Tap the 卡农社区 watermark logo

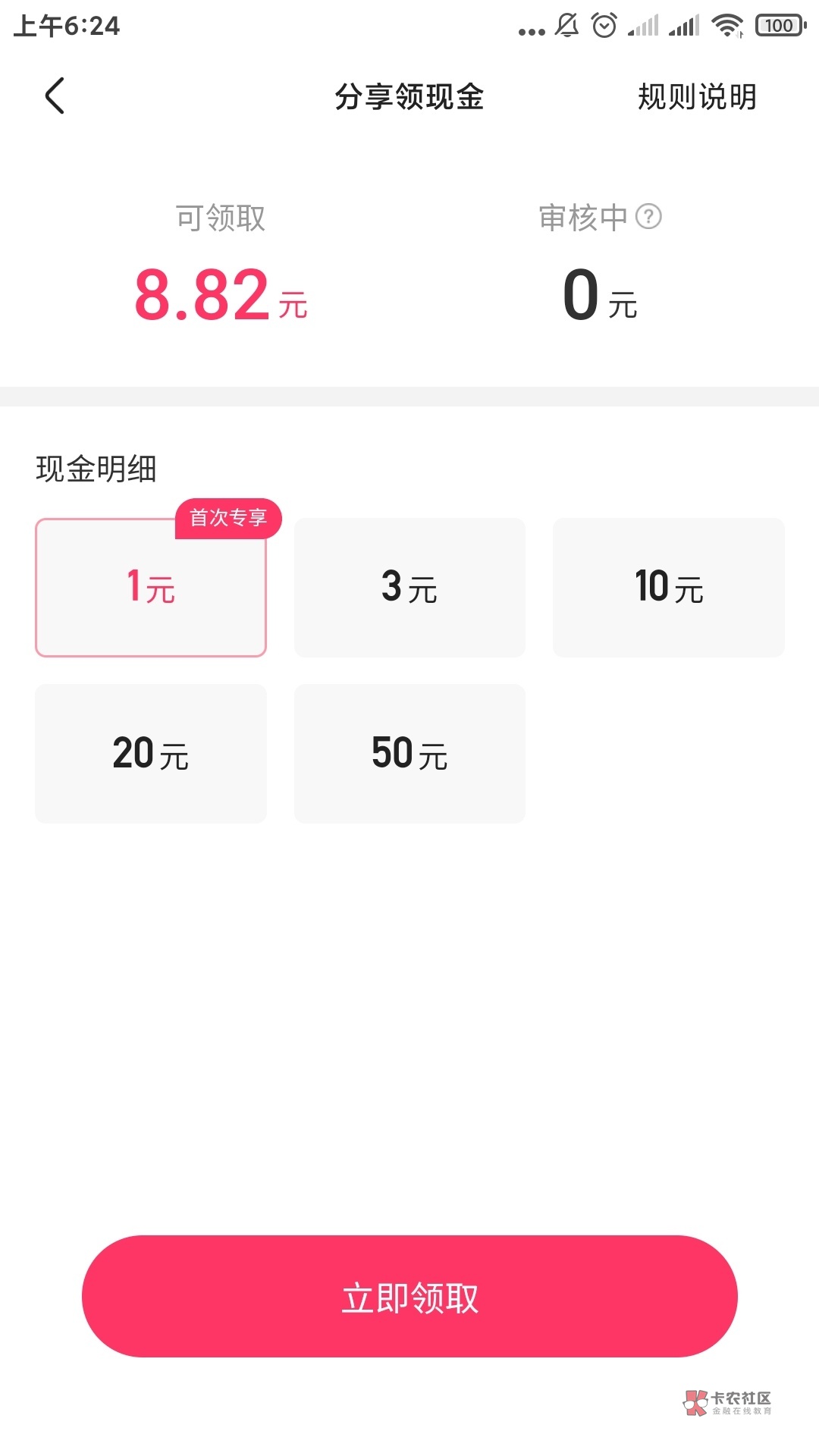[726, 1402]
